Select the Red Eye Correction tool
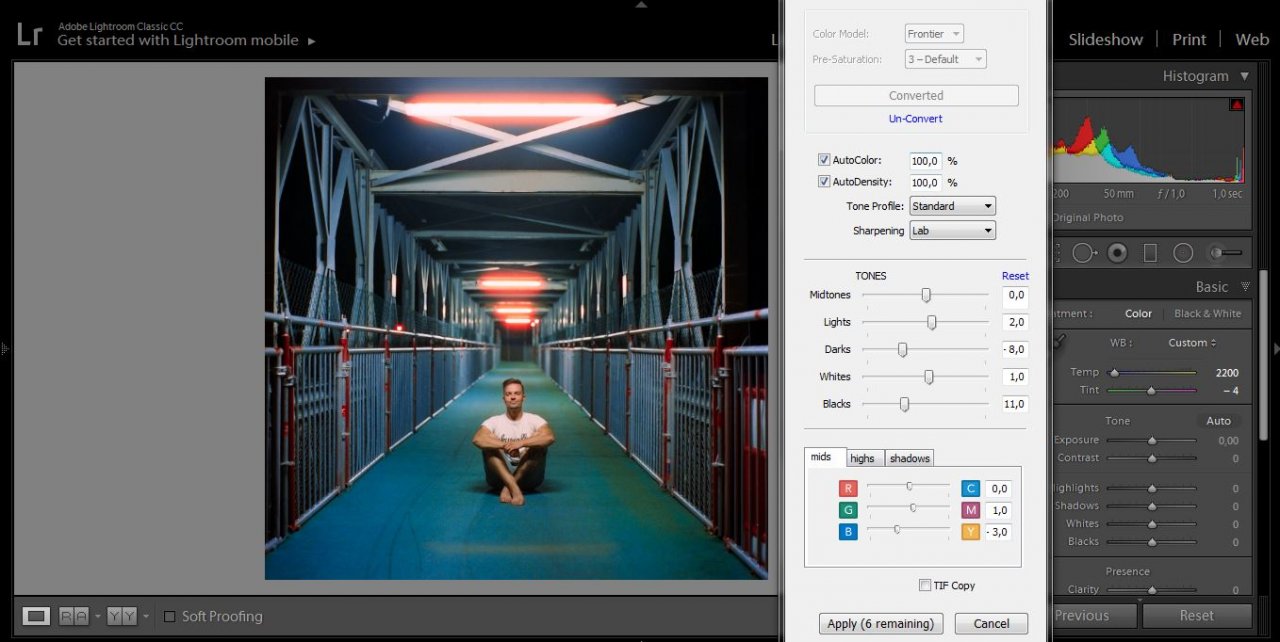Screen dimensions: 1280x642 click(x=1117, y=253)
